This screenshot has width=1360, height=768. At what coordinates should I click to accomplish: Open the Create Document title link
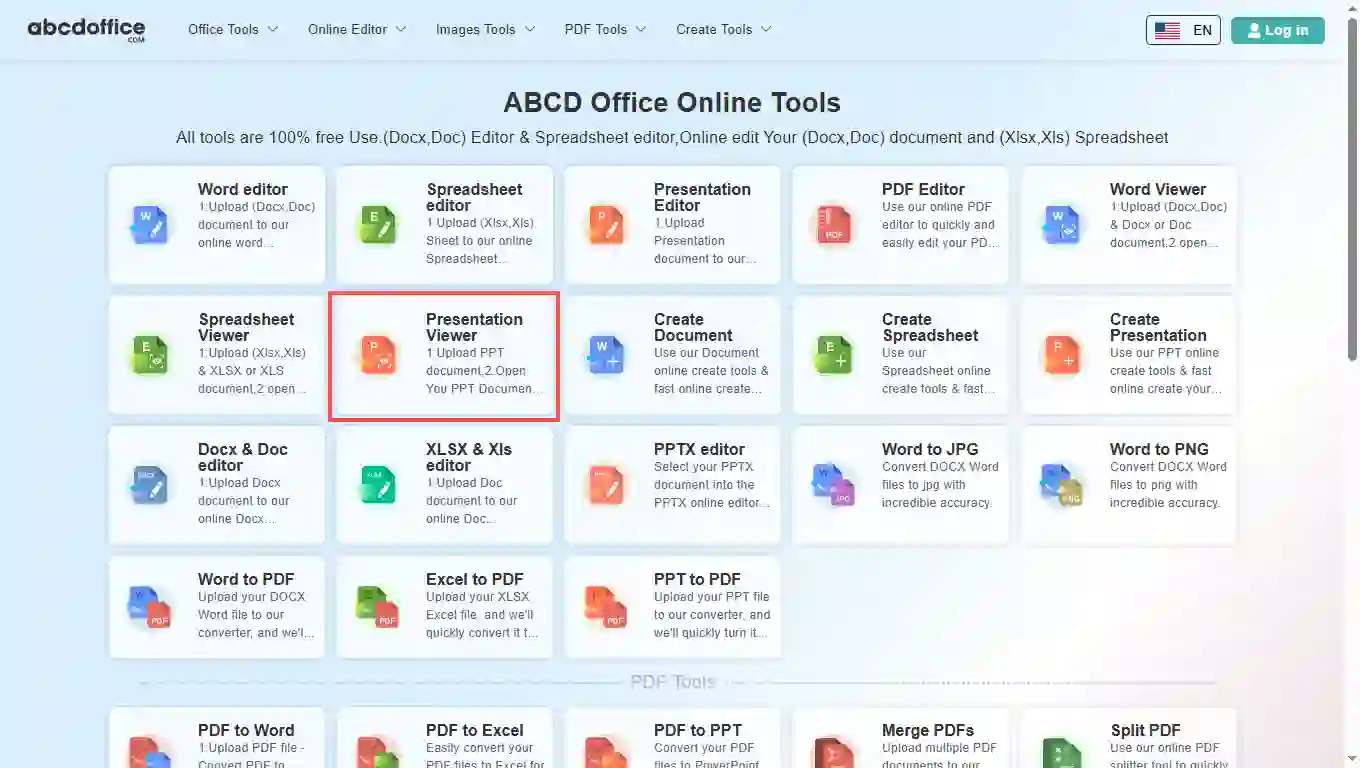click(x=693, y=327)
